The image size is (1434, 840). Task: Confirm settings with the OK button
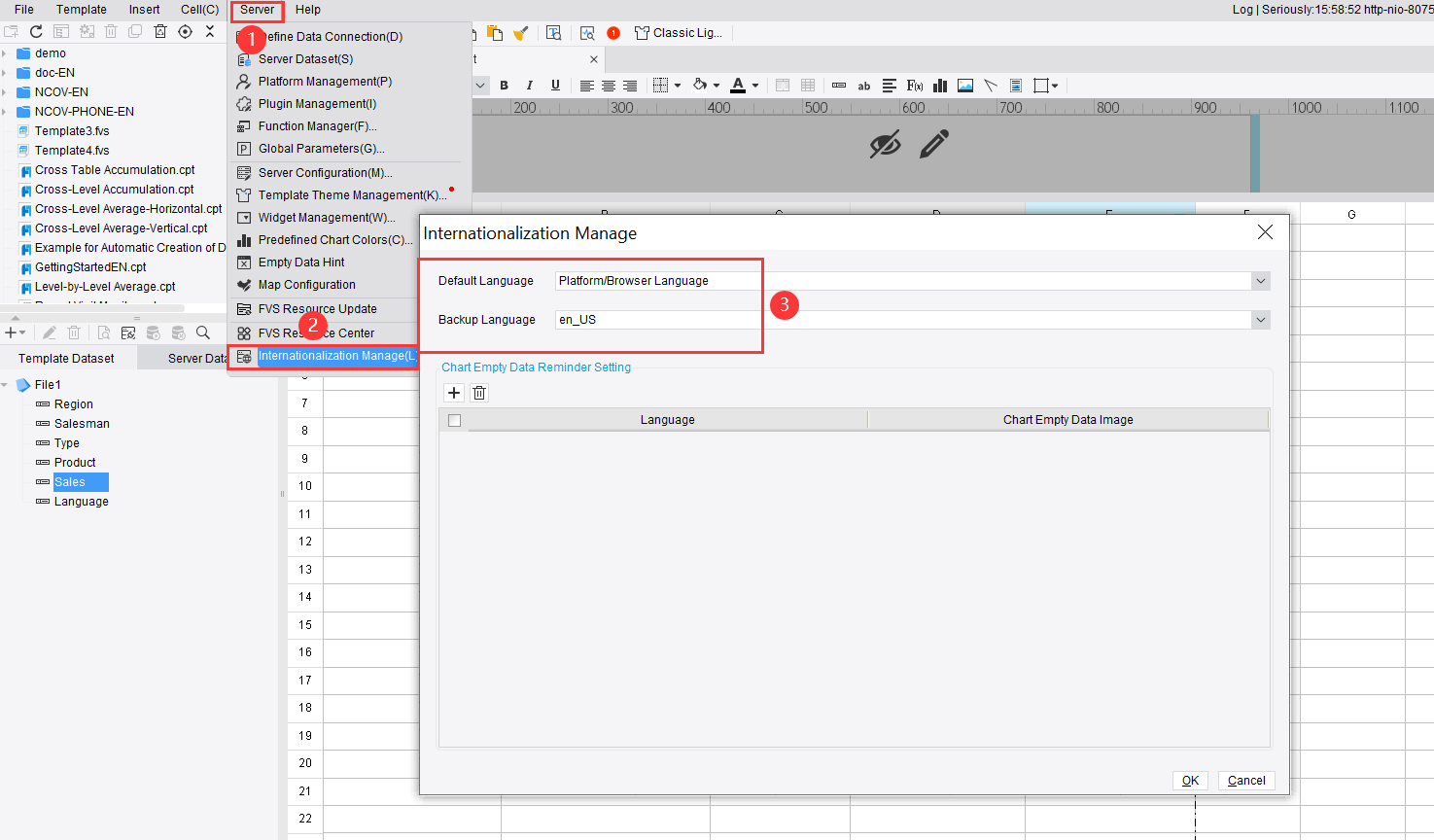point(1190,780)
